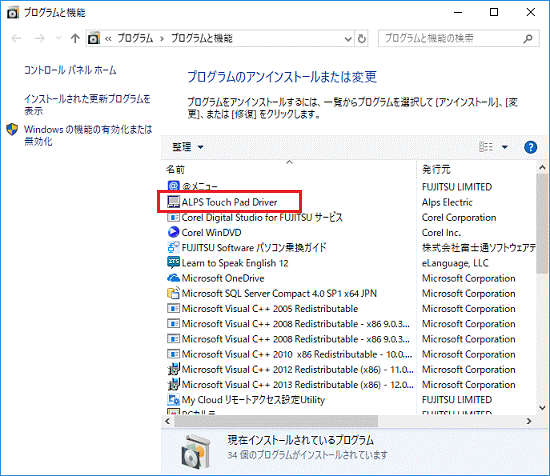Click the FUJITSU Software パソコン乗換ガイド icon
The width and height of the screenshot is (550, 476).
tap(173, 248)
